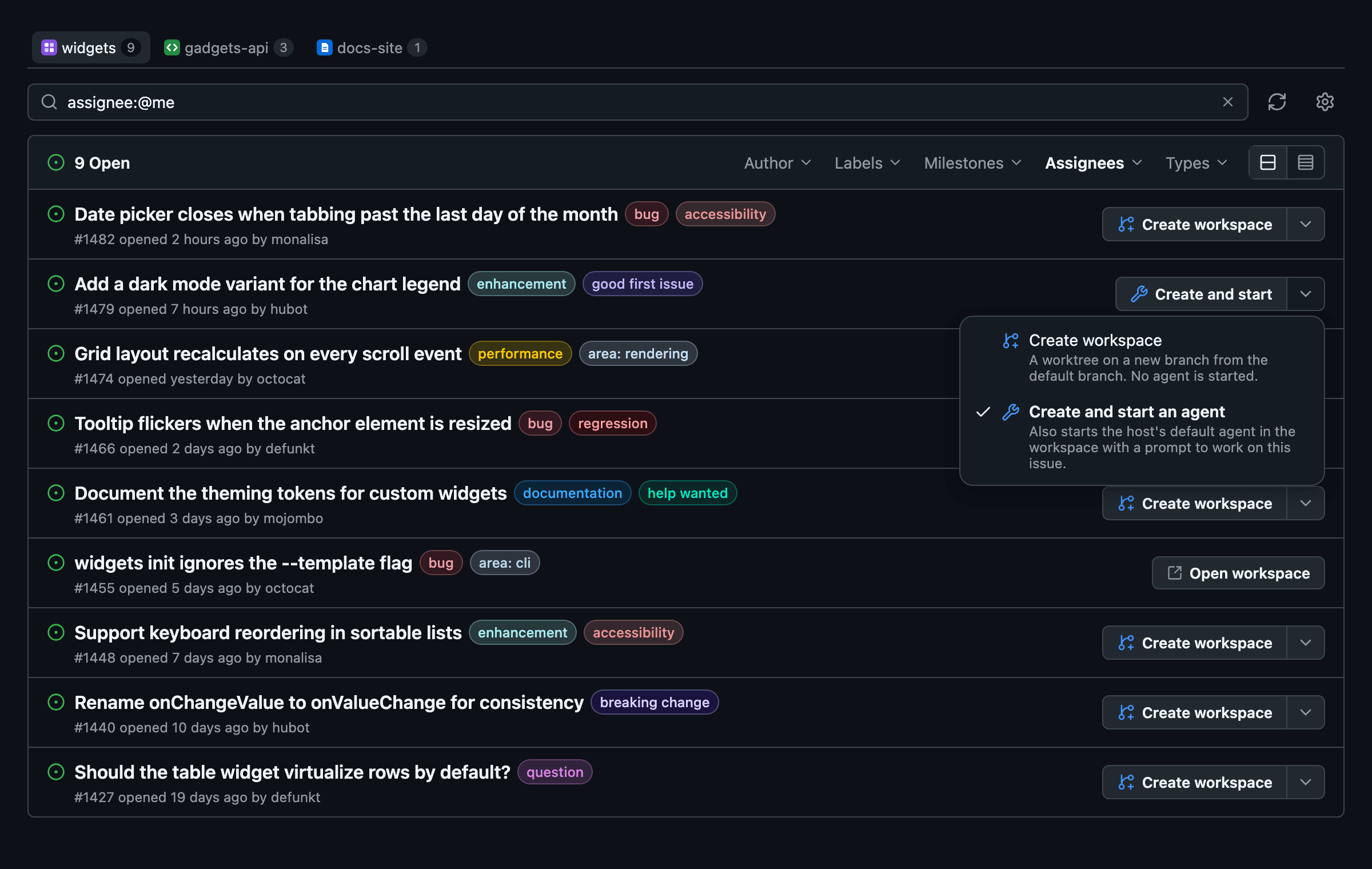Open the settings gear icon
This screenshot has height=869, width=1372.
[1325, 102]
